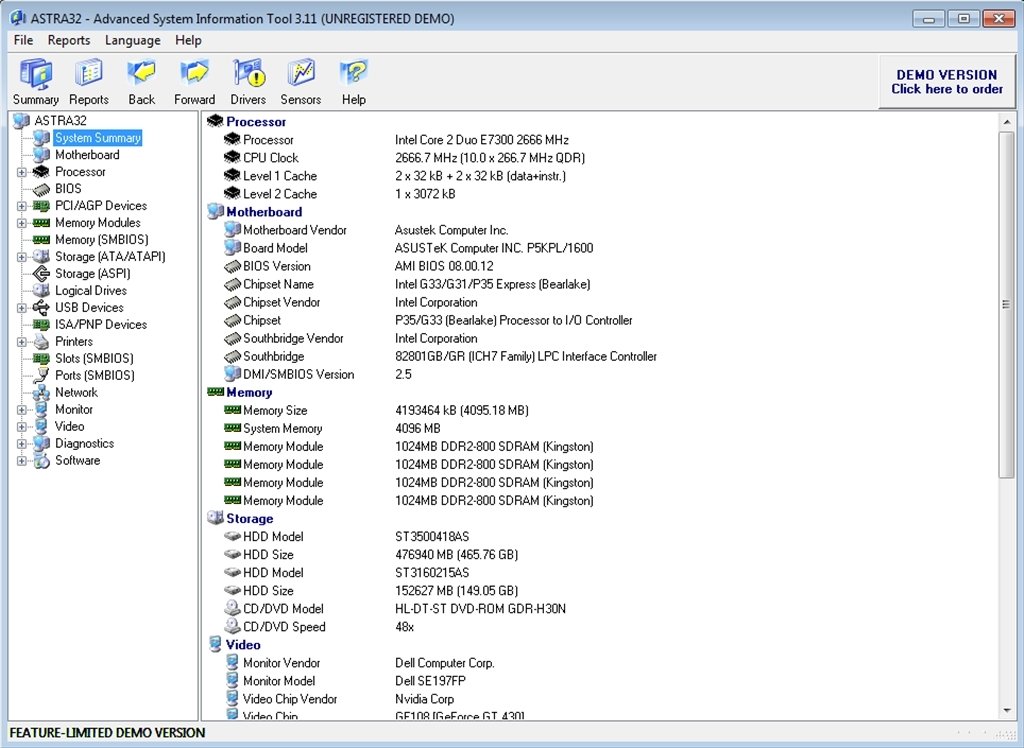This screenshot has height=748, width=1024.
Task: Click the Monitor Model Dell SE197FP value
Action: (x=430, y=681)
